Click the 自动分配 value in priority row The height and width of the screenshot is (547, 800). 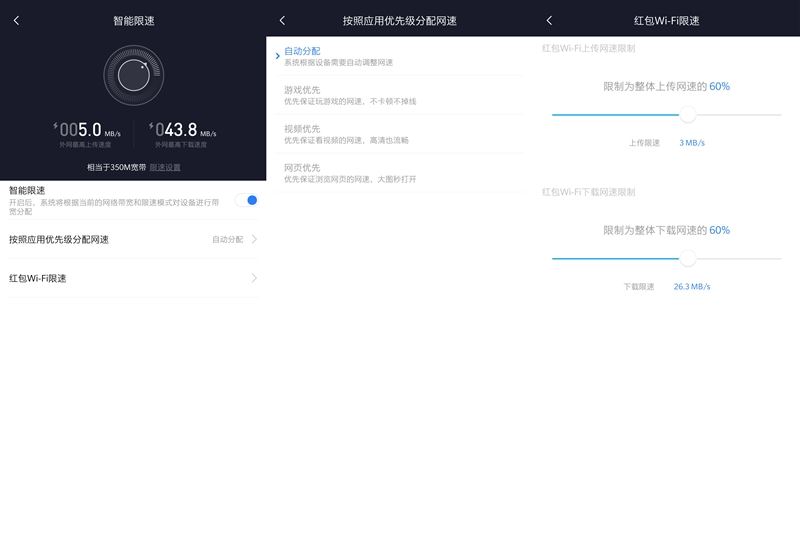tap(228, 239)
